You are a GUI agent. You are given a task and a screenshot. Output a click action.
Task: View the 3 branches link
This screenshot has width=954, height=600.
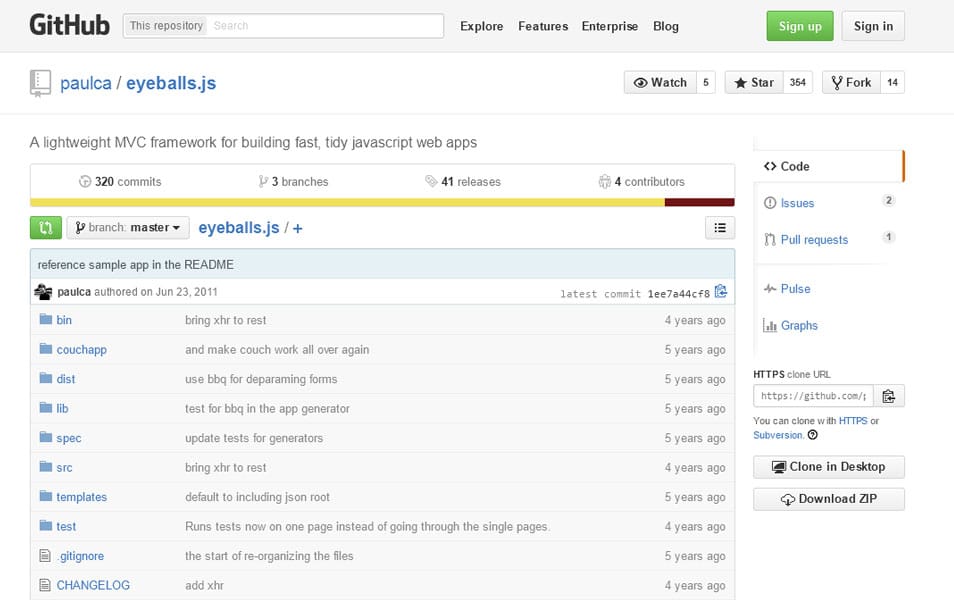pos(293,181)
